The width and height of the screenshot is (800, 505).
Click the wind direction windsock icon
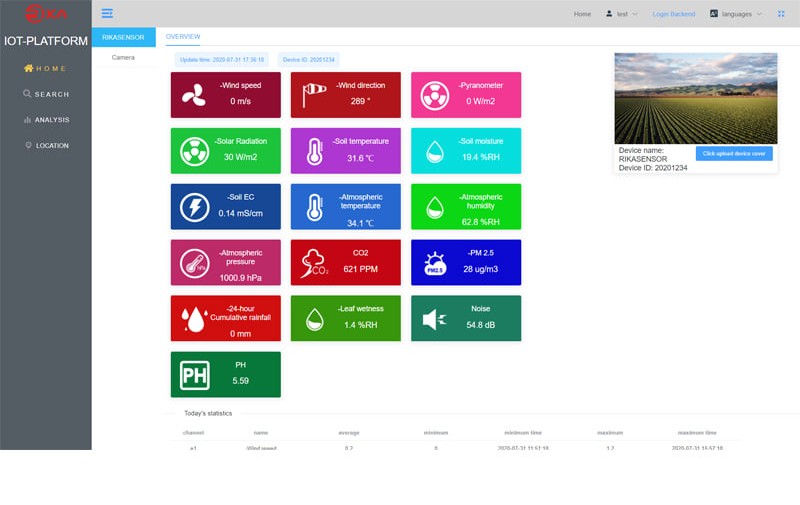(315, 94)
